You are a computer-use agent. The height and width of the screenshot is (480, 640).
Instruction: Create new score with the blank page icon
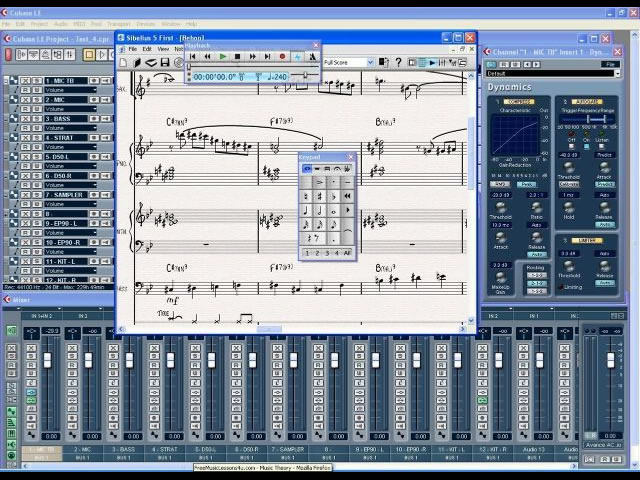point(125,62)
